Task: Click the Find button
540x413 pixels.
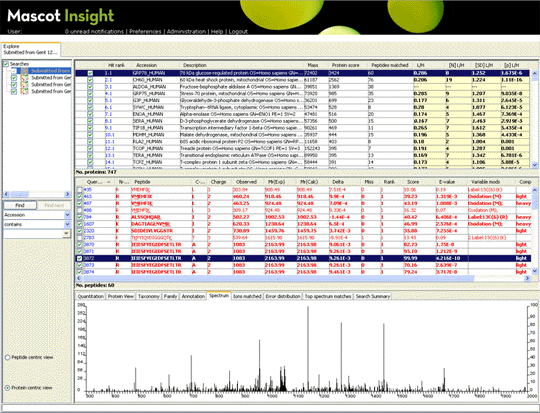Action: tap(20, 205)
